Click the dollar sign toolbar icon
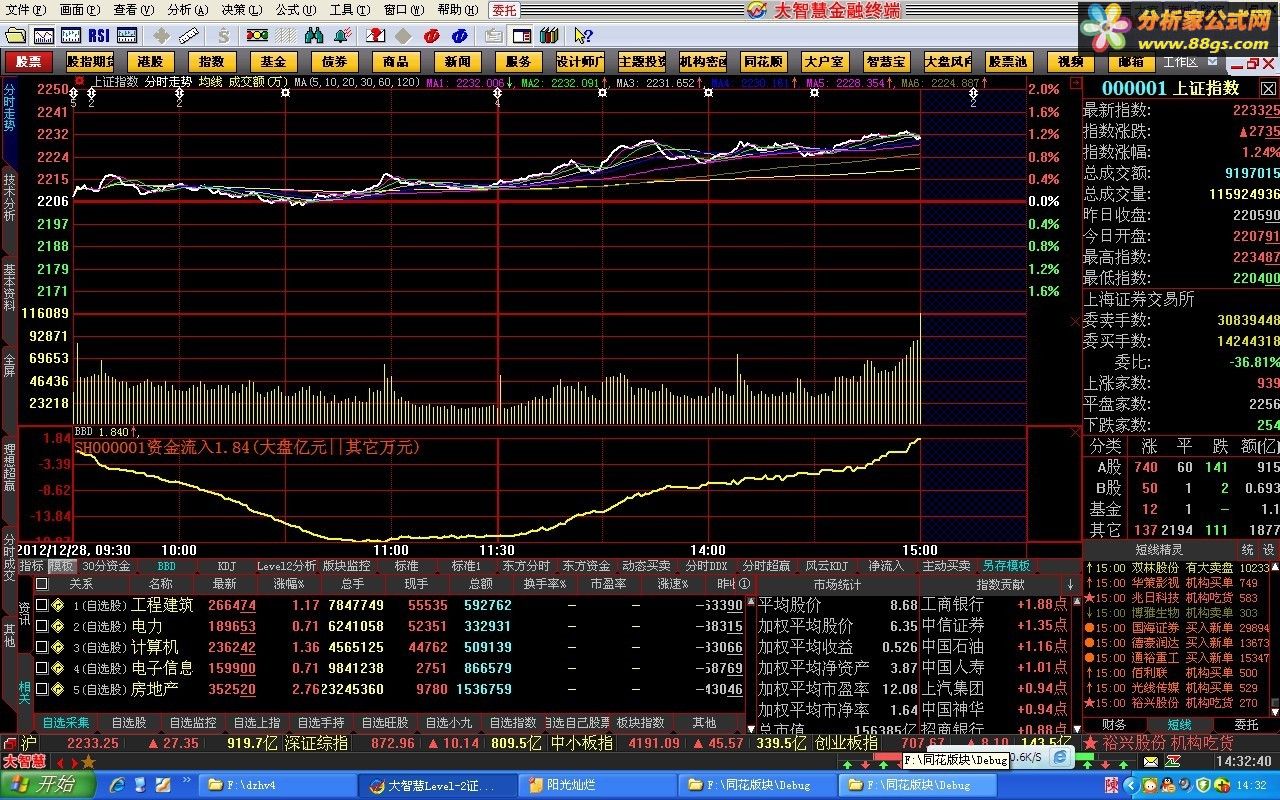Image resolution: width=1280 pixels, height=800 pixels. (223, 35)
